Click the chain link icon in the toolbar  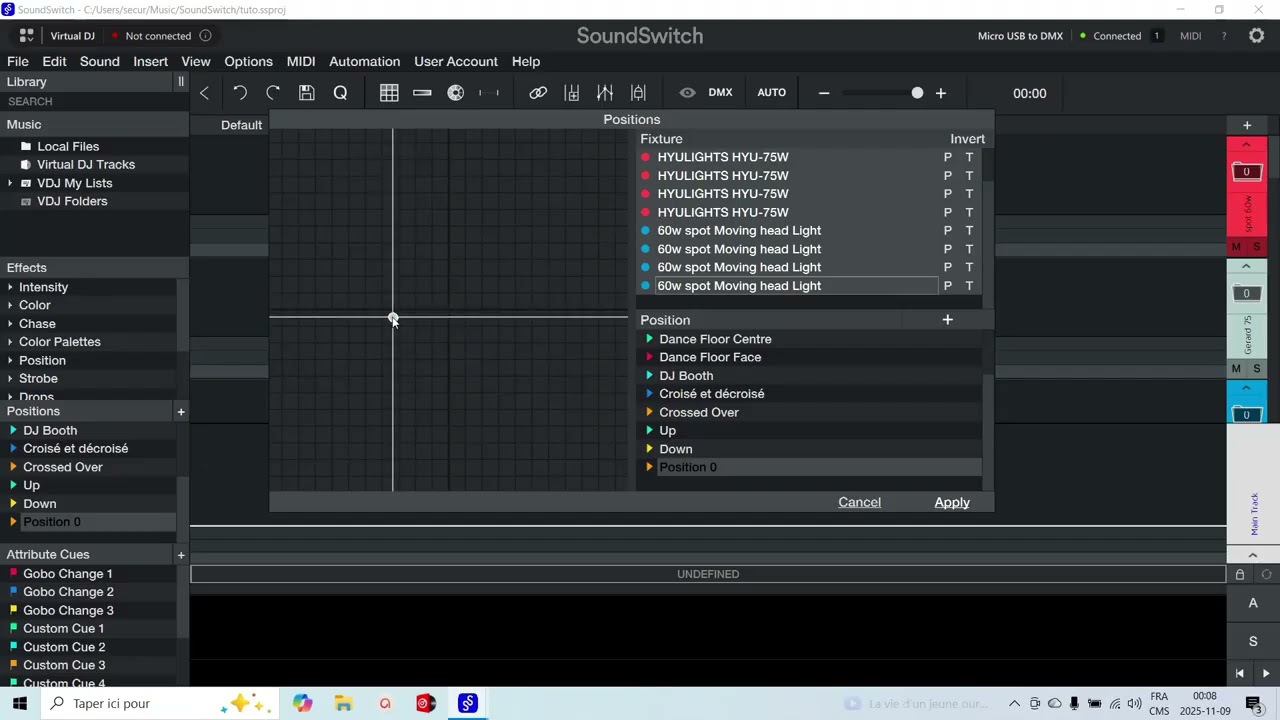(538, 93)
